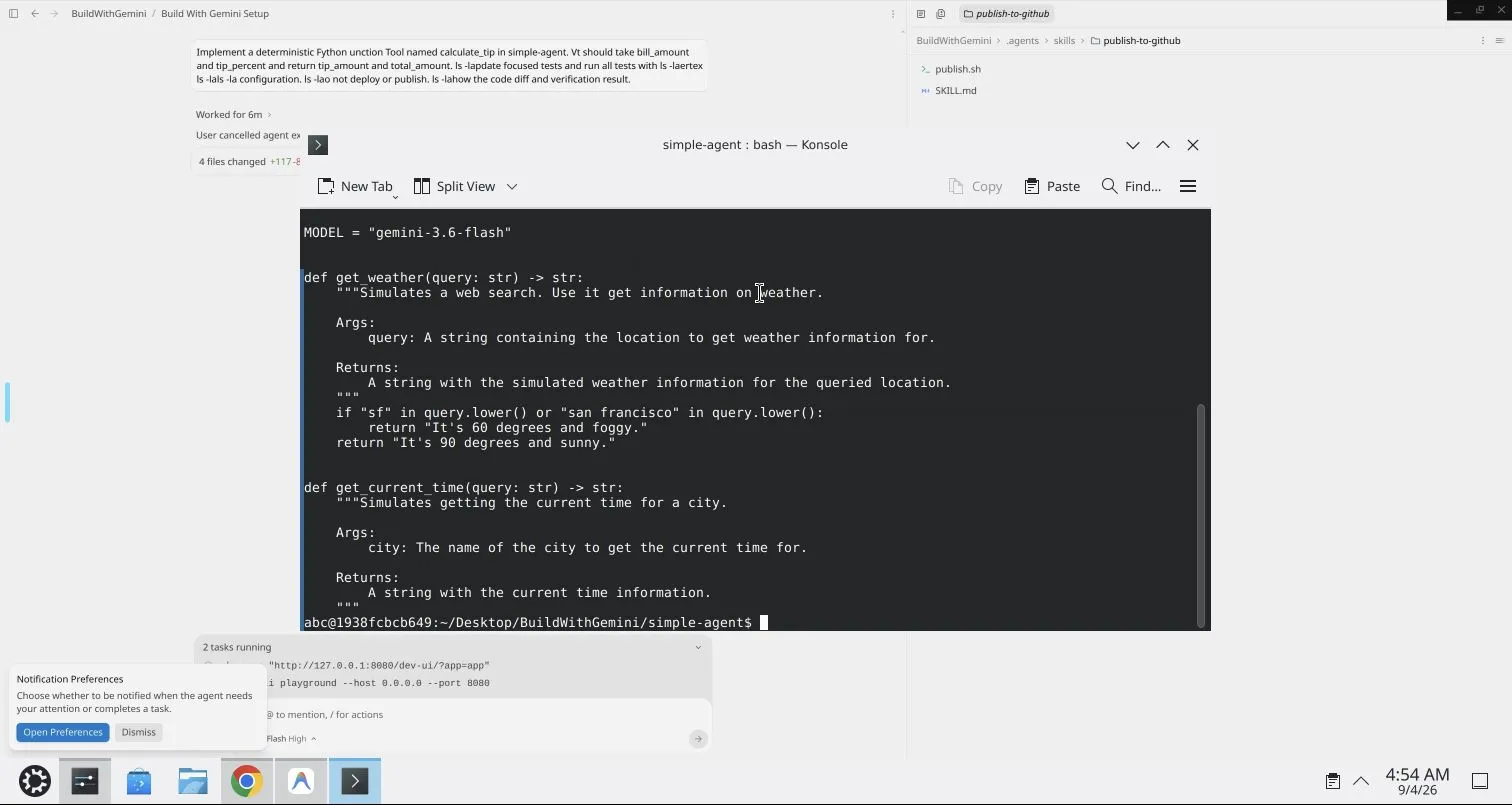Click the Konsole terminal window icon
This screenshot has width=1512, height=805.
318,145
